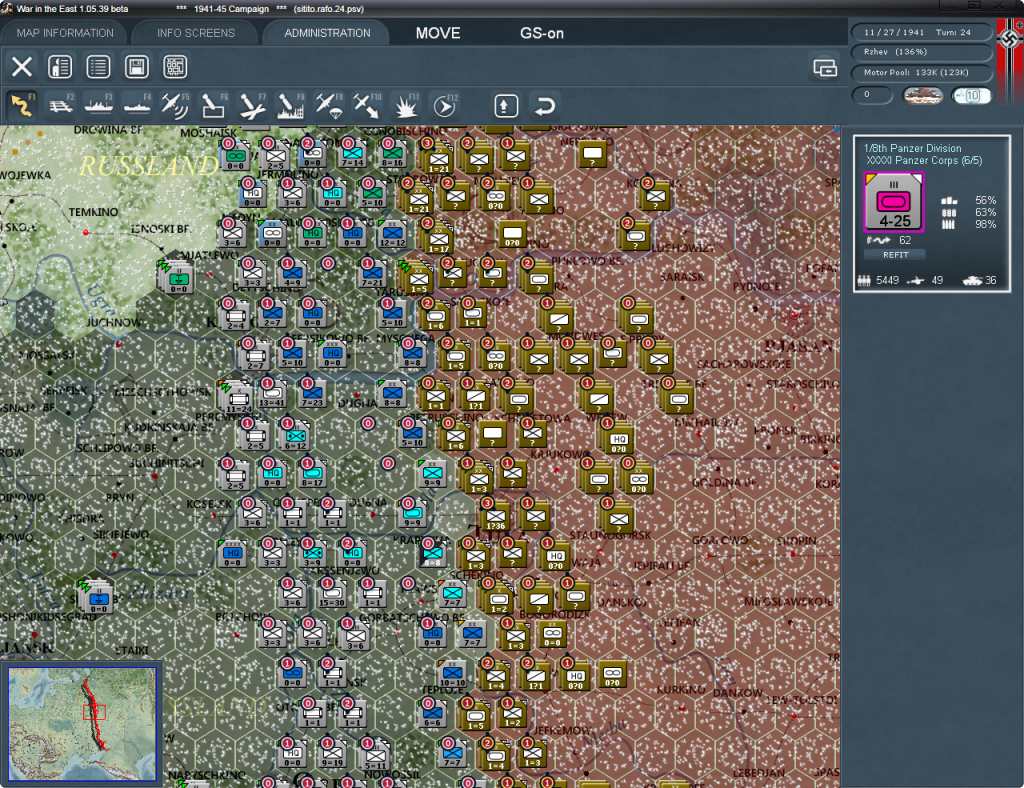Select the F2 rail mode icon

(x=61, y=105)
